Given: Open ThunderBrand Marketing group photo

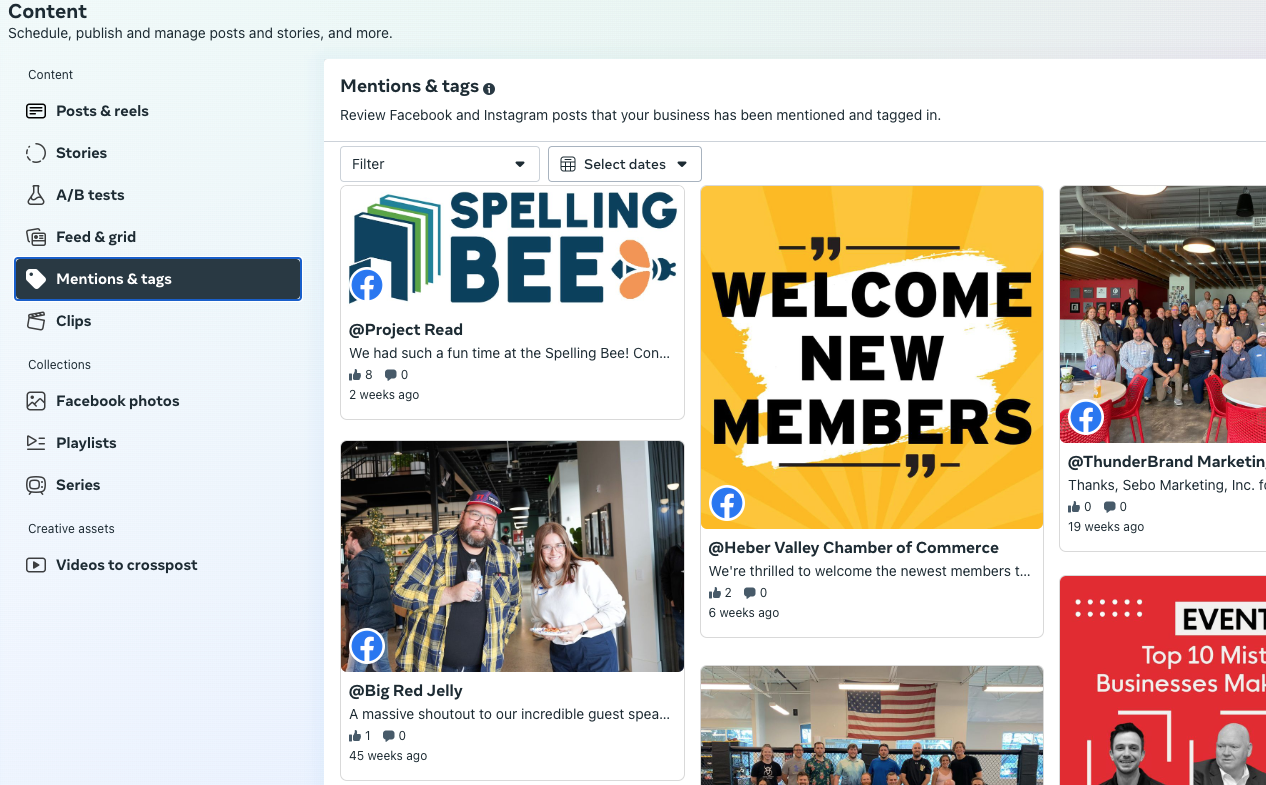Looking at the screenshot, I should point(1163,314).
